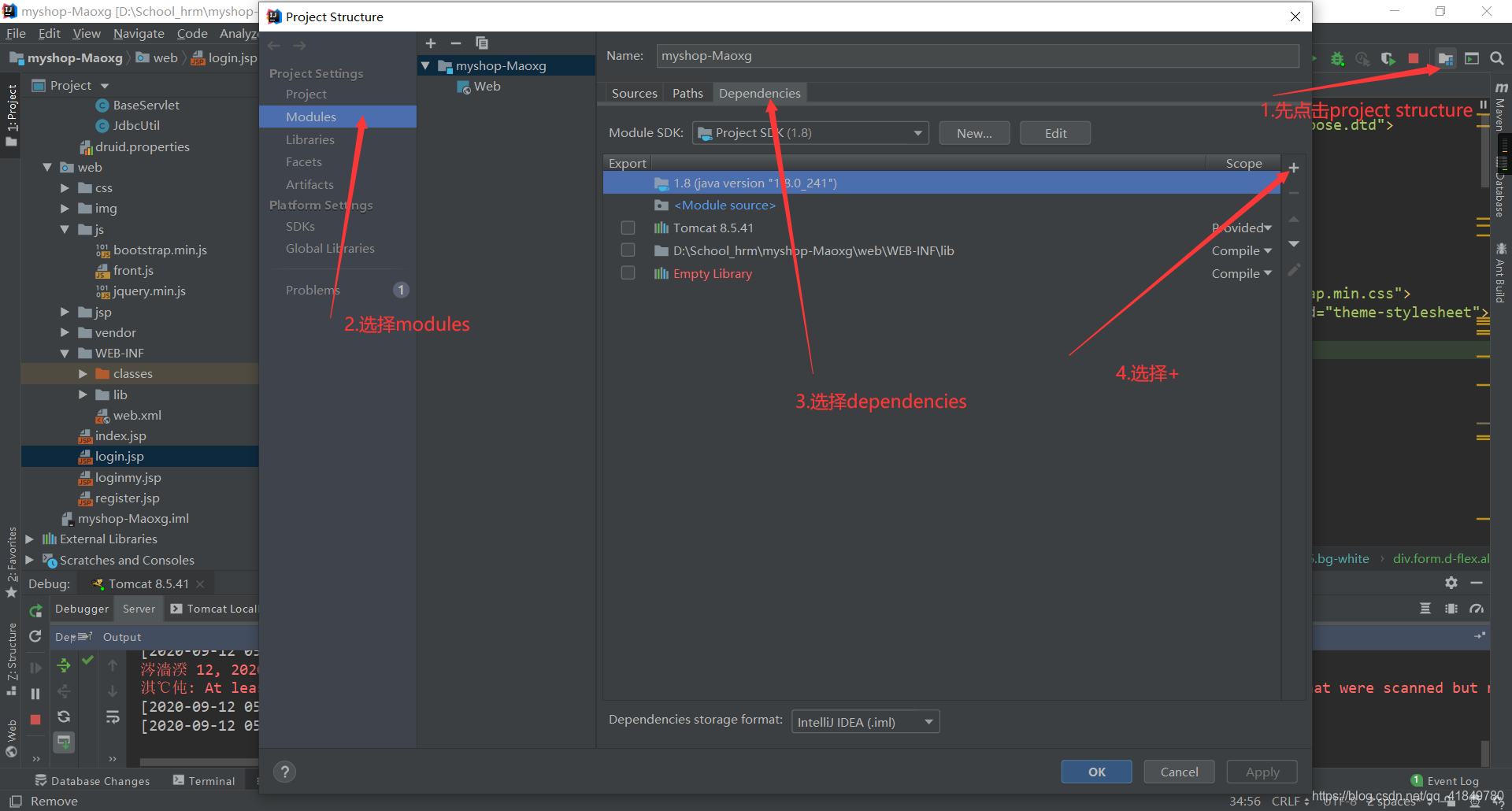Open Debug panel settings gear icon

pyautogui.click(x=1451, y=583)
